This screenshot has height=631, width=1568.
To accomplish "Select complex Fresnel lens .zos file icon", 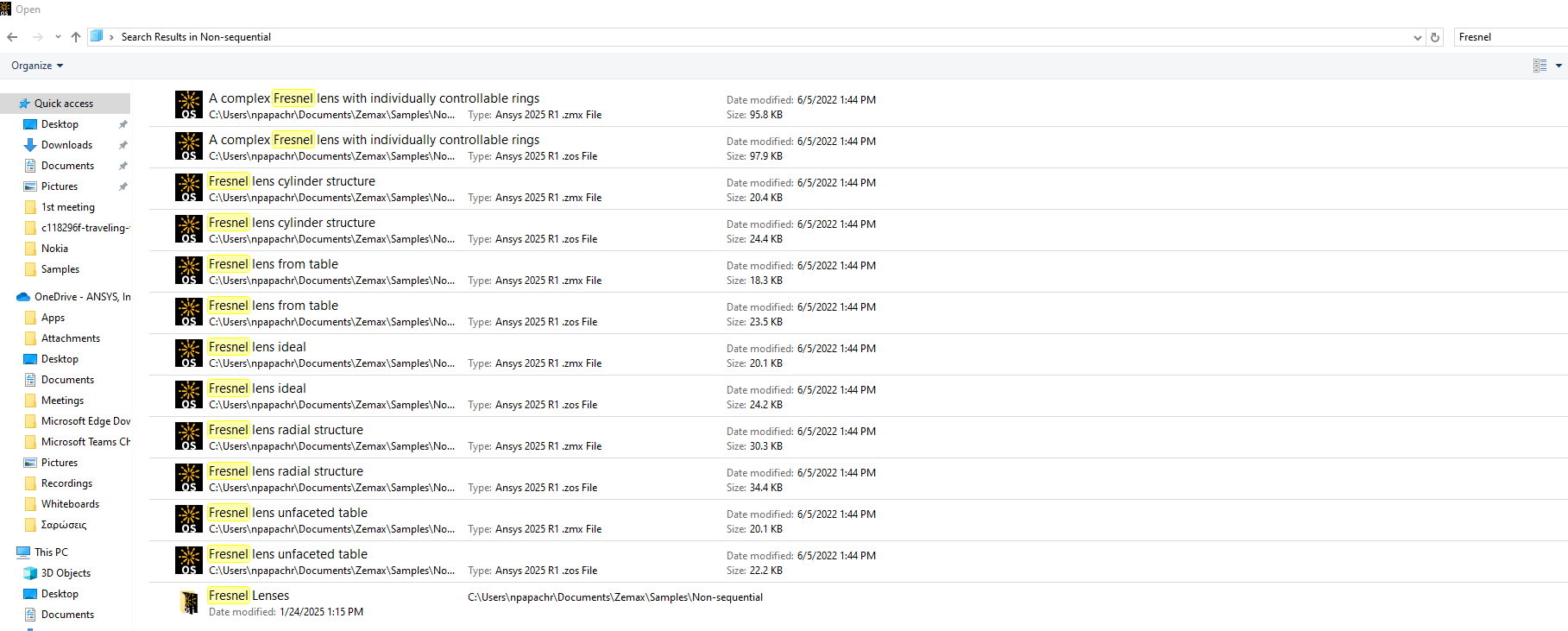I will coord(189,146).
